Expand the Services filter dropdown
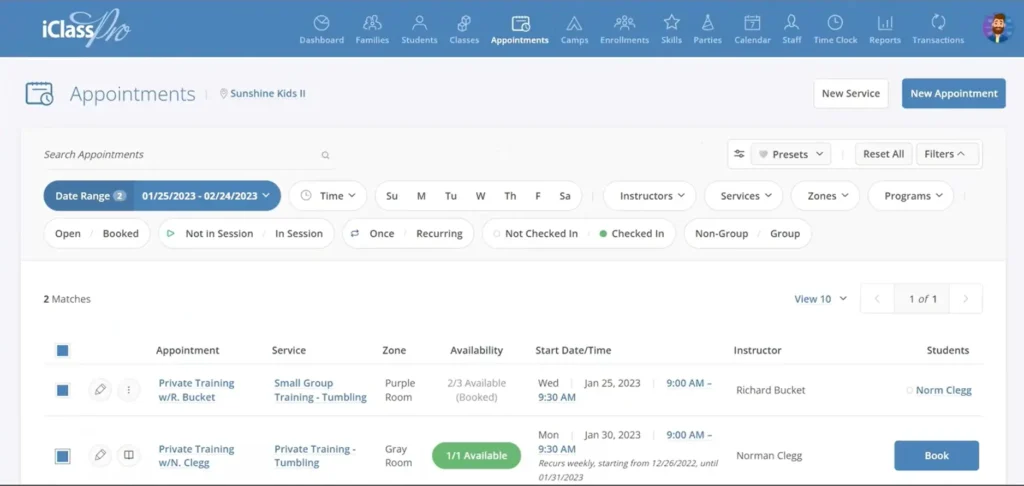Screen dimensions: 1024x486 (743, 195)
